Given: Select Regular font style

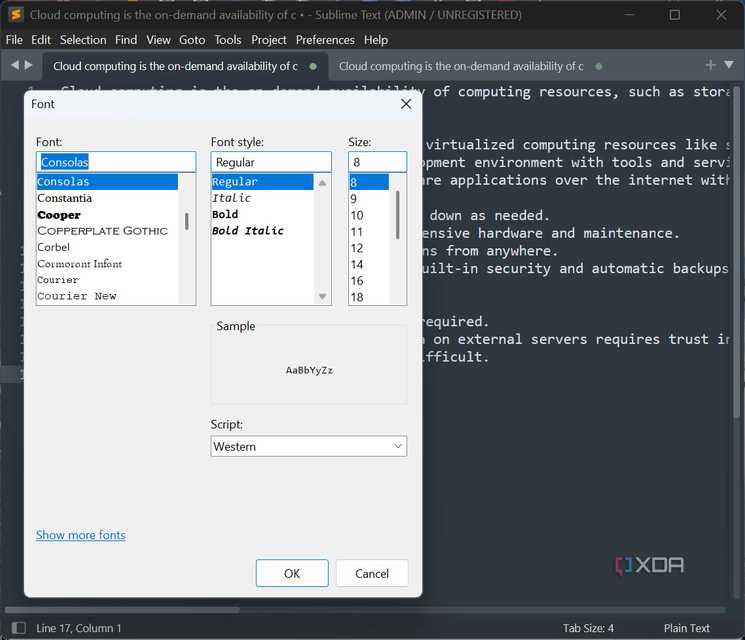Looking at the screenshot, I should pyautogui.click(x=262, y=181).
